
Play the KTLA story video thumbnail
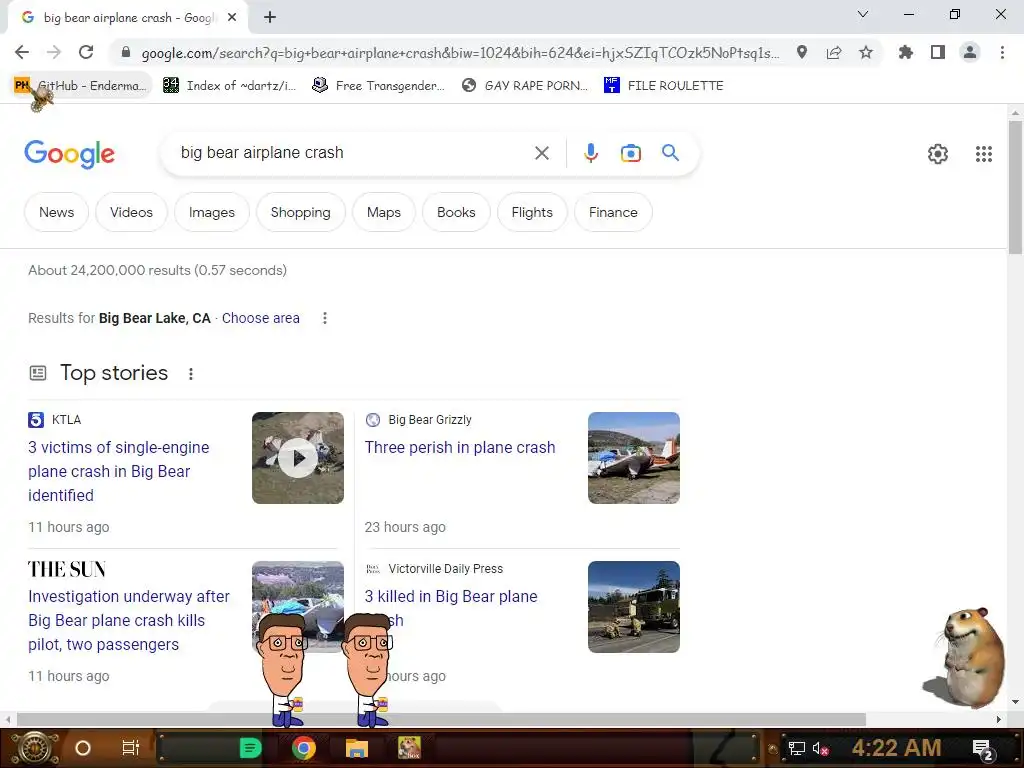click(x=298, y=458)
